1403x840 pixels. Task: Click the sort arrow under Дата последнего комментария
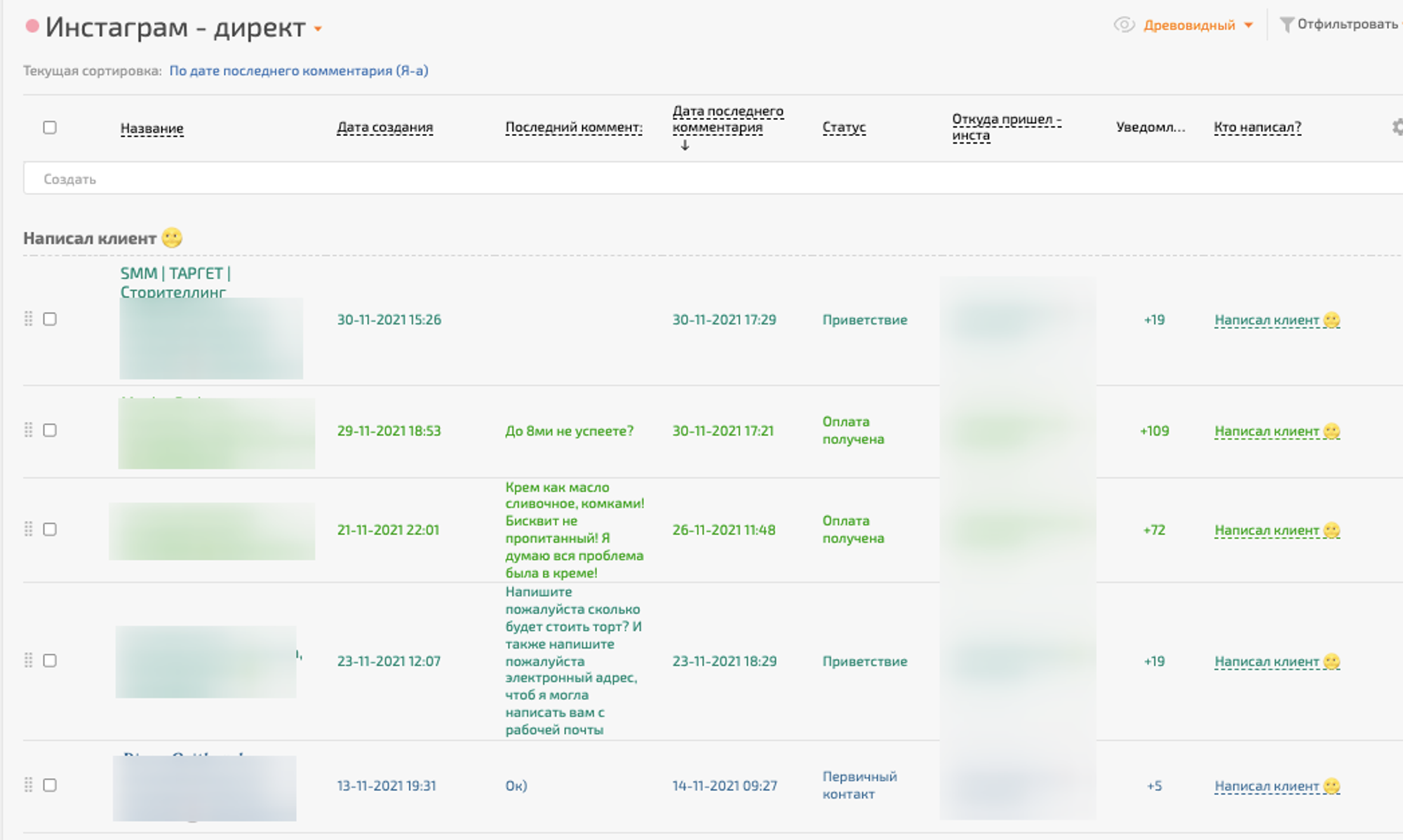(x=685, y=145)
